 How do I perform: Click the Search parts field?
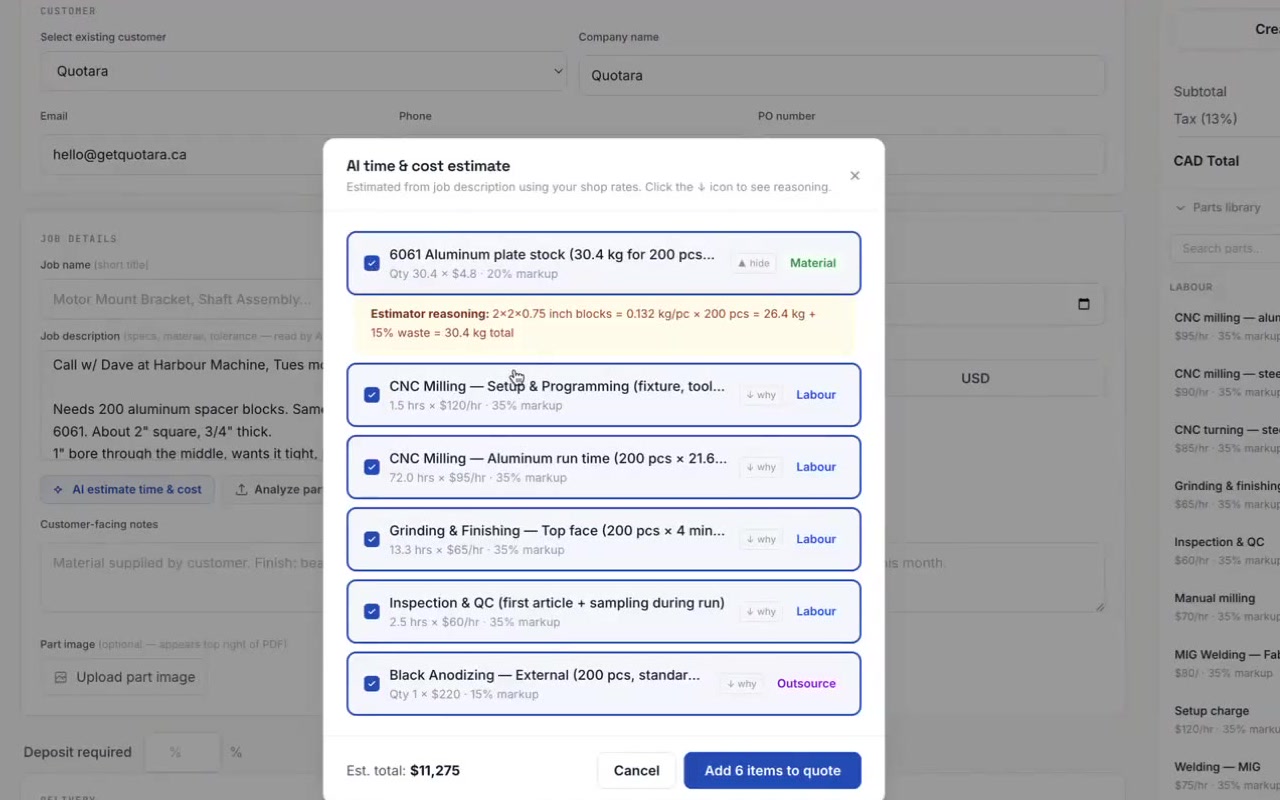click(1226, 248)
